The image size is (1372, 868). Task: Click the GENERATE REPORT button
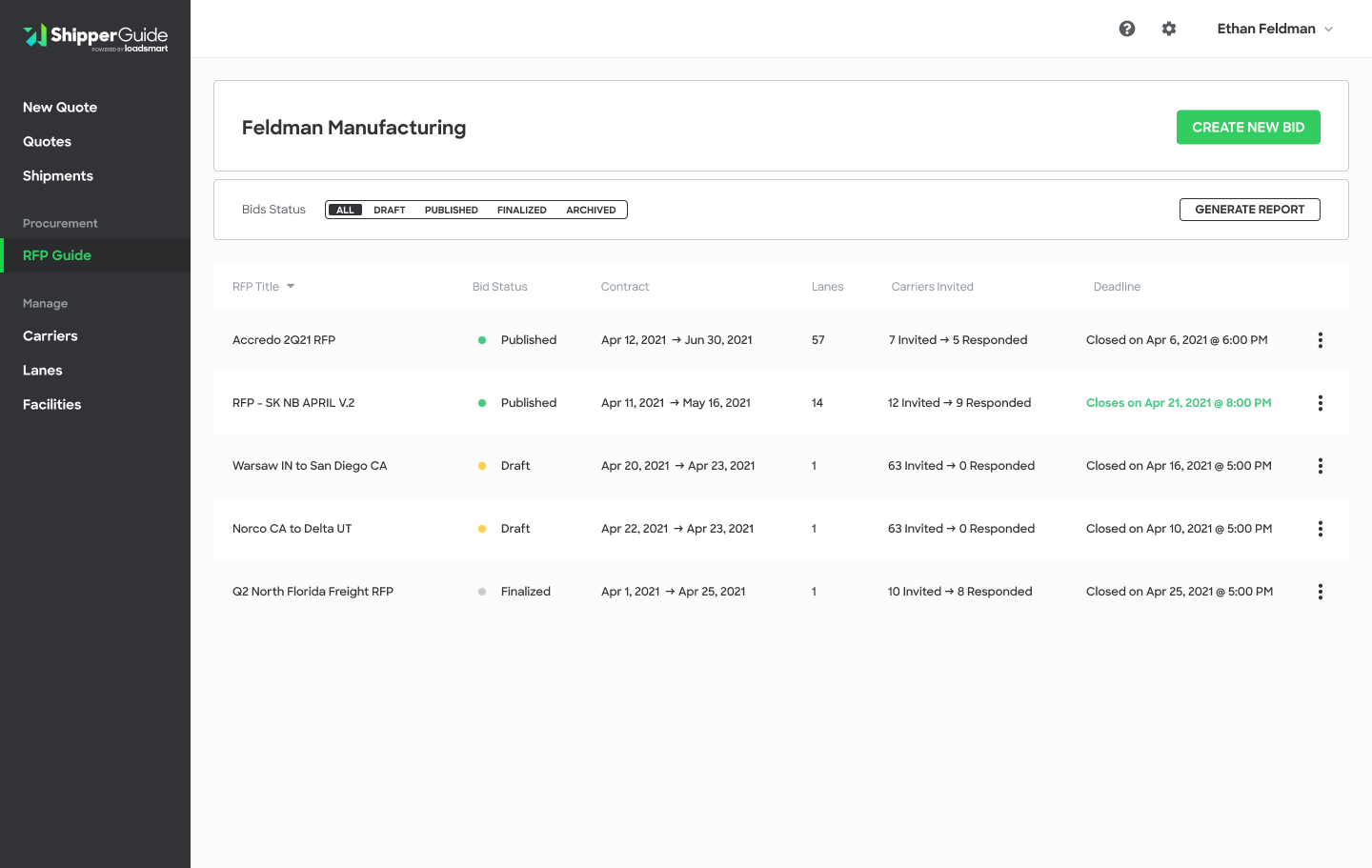tap(1250, 210)
